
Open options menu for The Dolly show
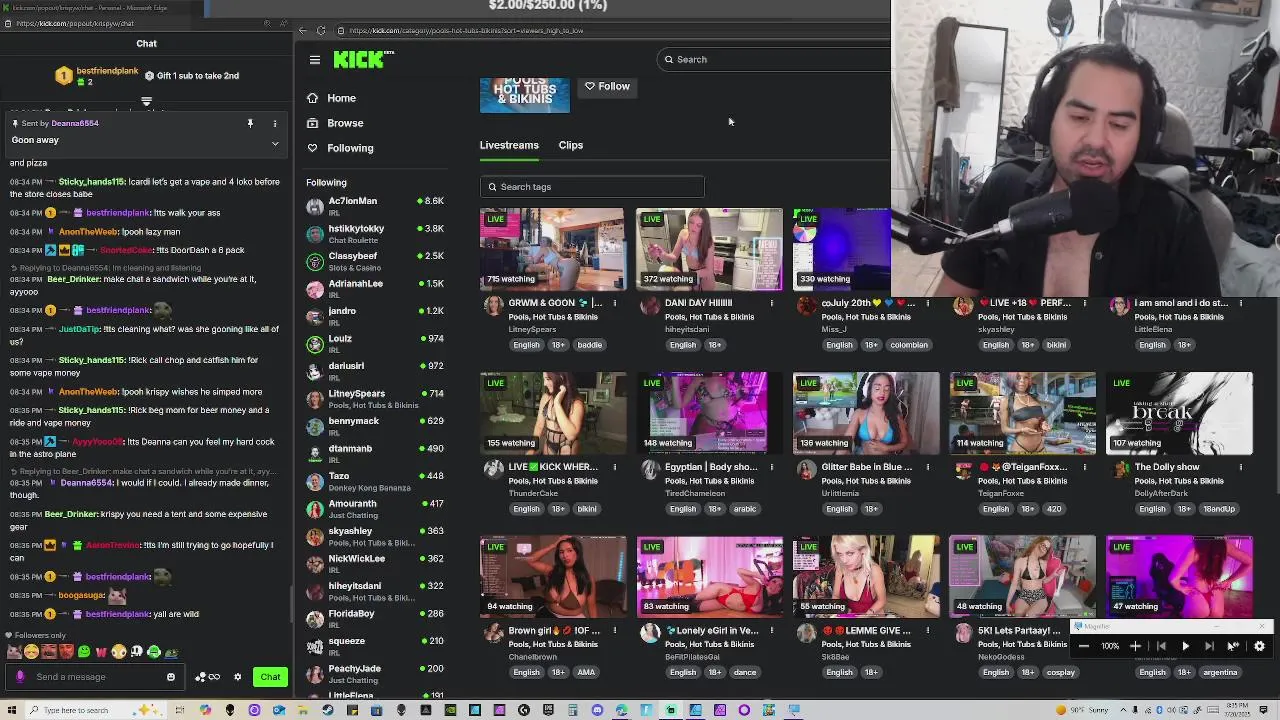[1241, 467]
